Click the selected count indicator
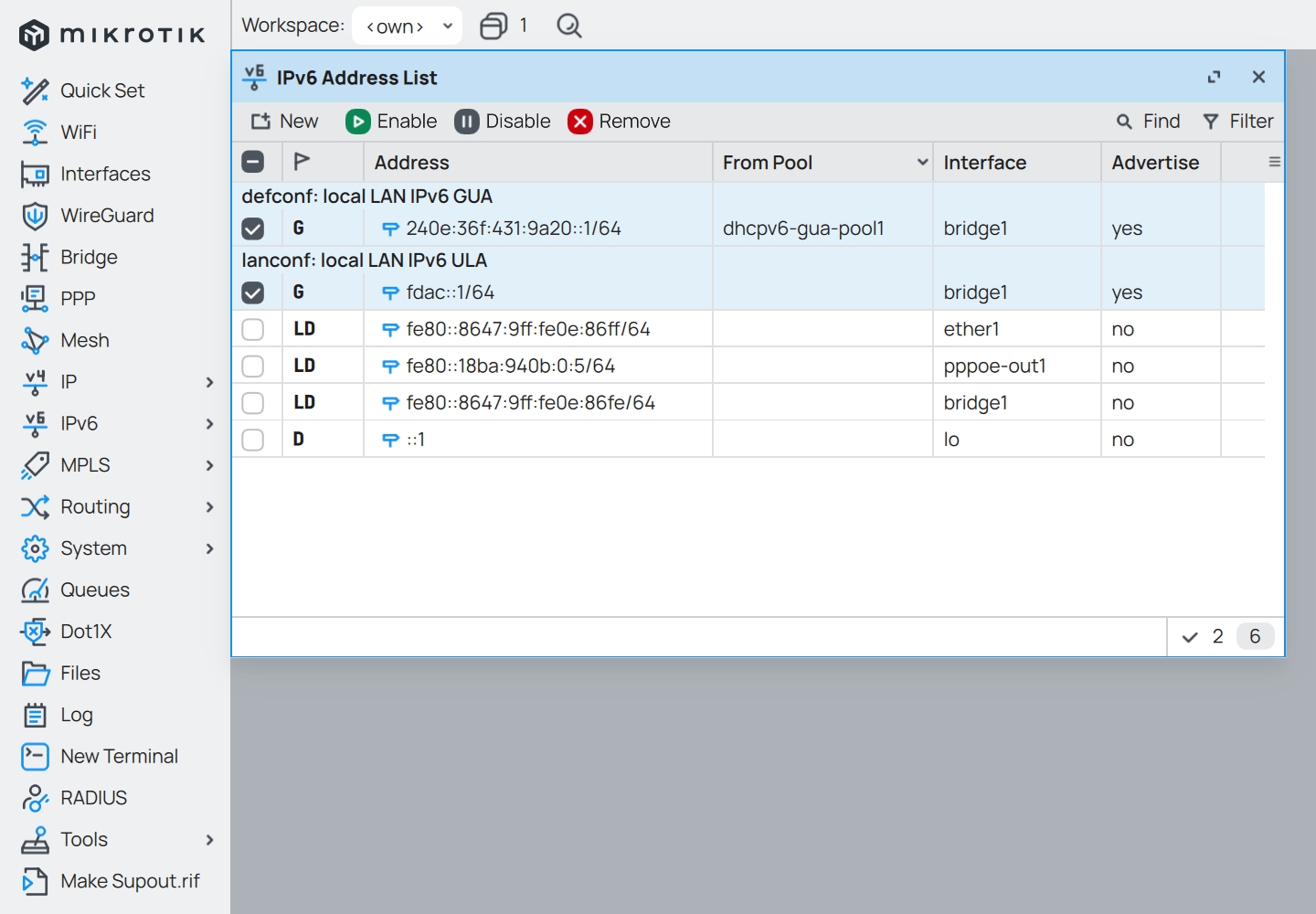This screenshot has height=914, width=1316. pos(1203,636)
